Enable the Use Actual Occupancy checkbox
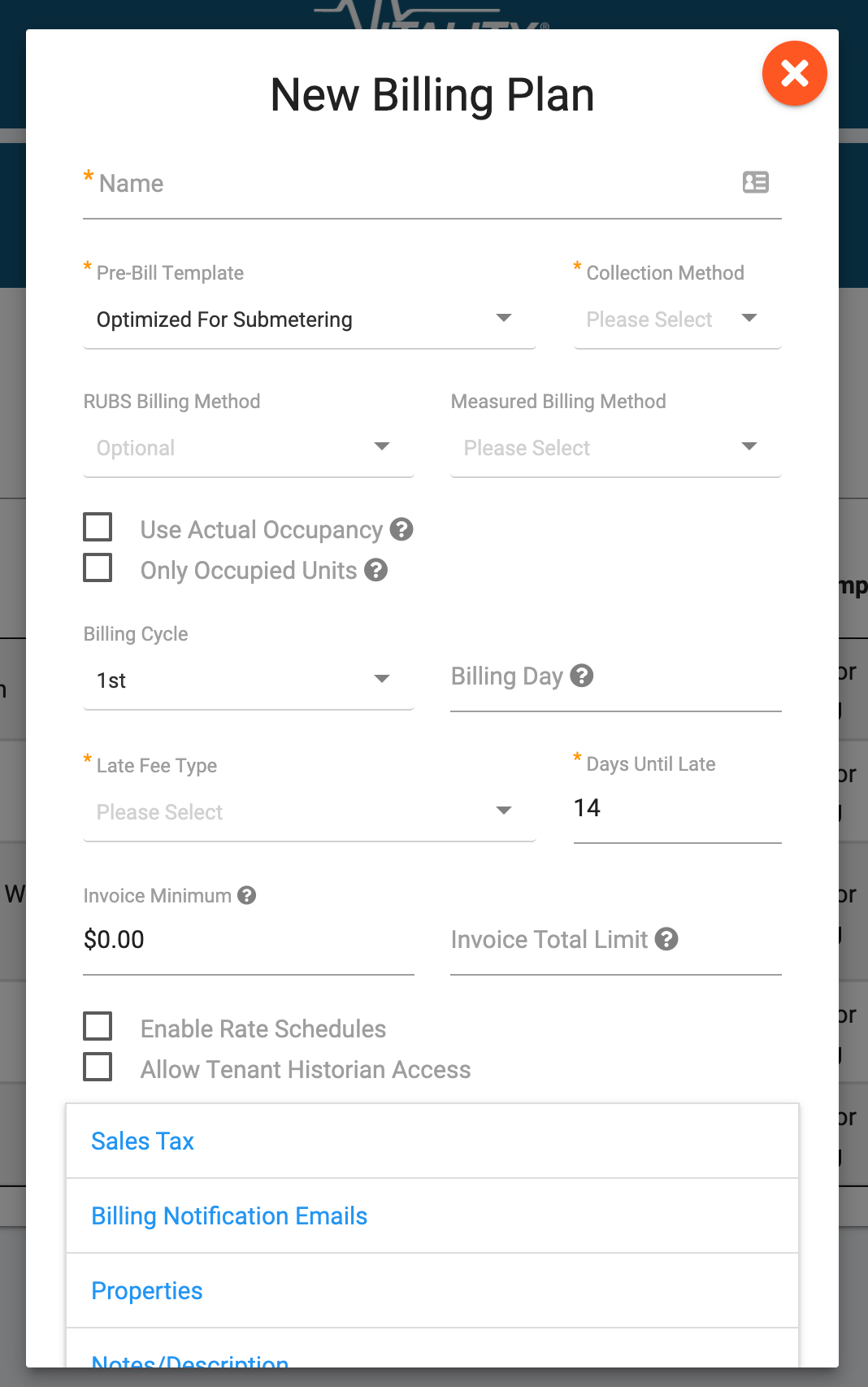 pos(98,527)
